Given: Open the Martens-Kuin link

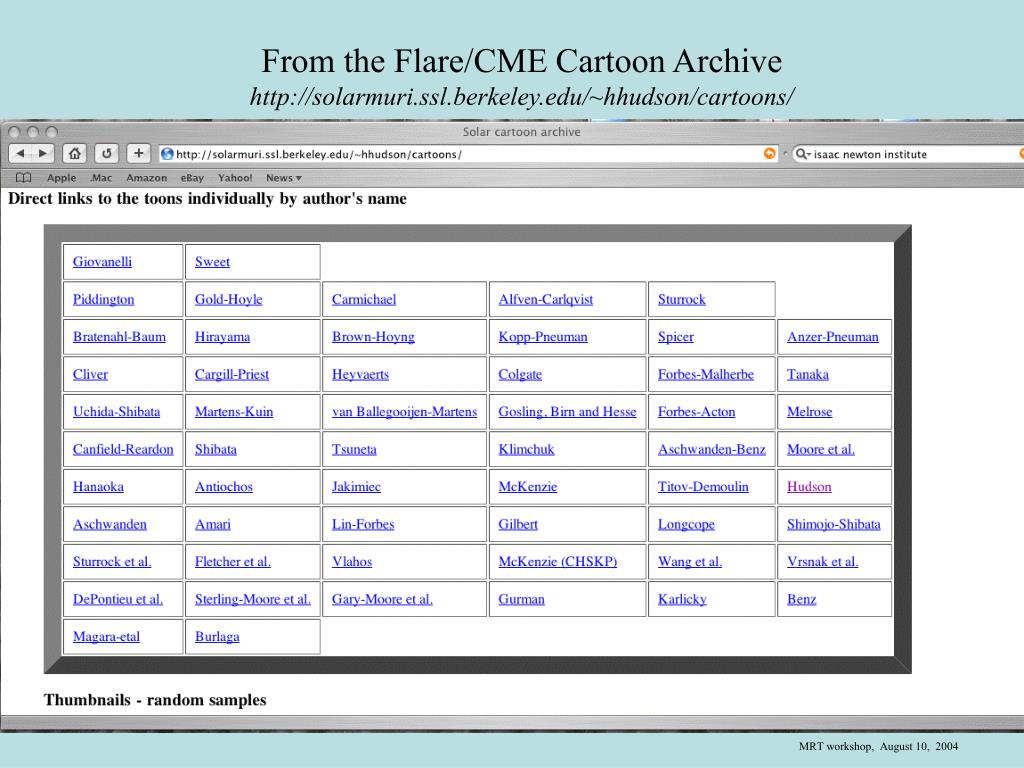Looking at the screenshot, I should click(x=234, y=412).
